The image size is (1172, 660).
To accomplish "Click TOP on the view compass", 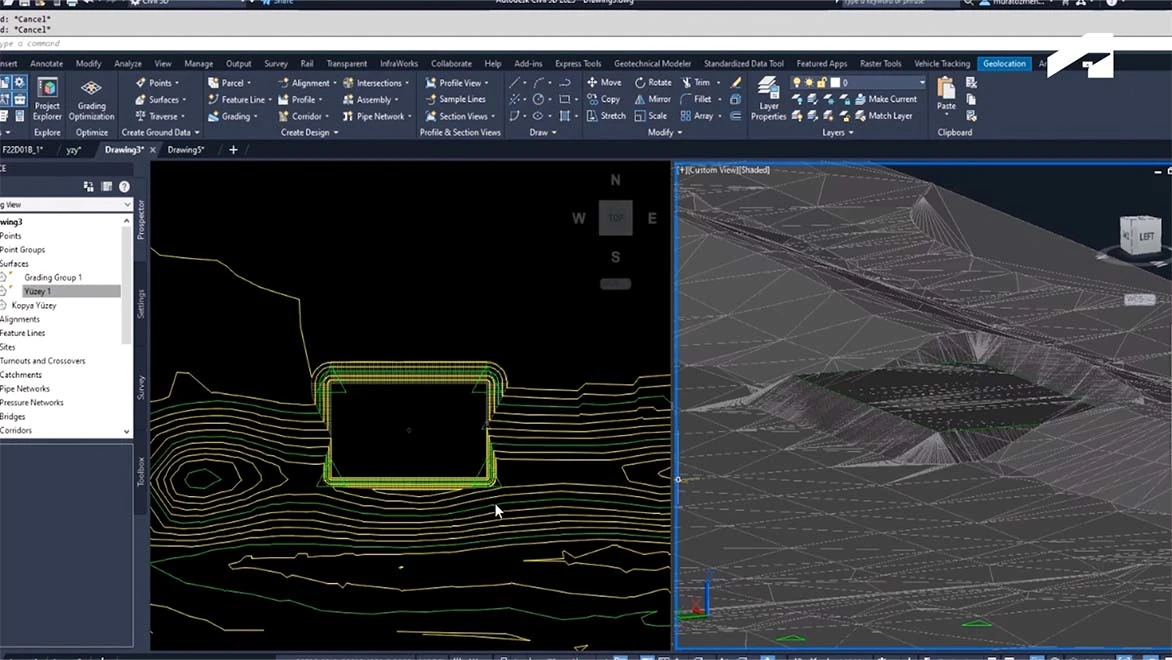I will tap(615, 217).
